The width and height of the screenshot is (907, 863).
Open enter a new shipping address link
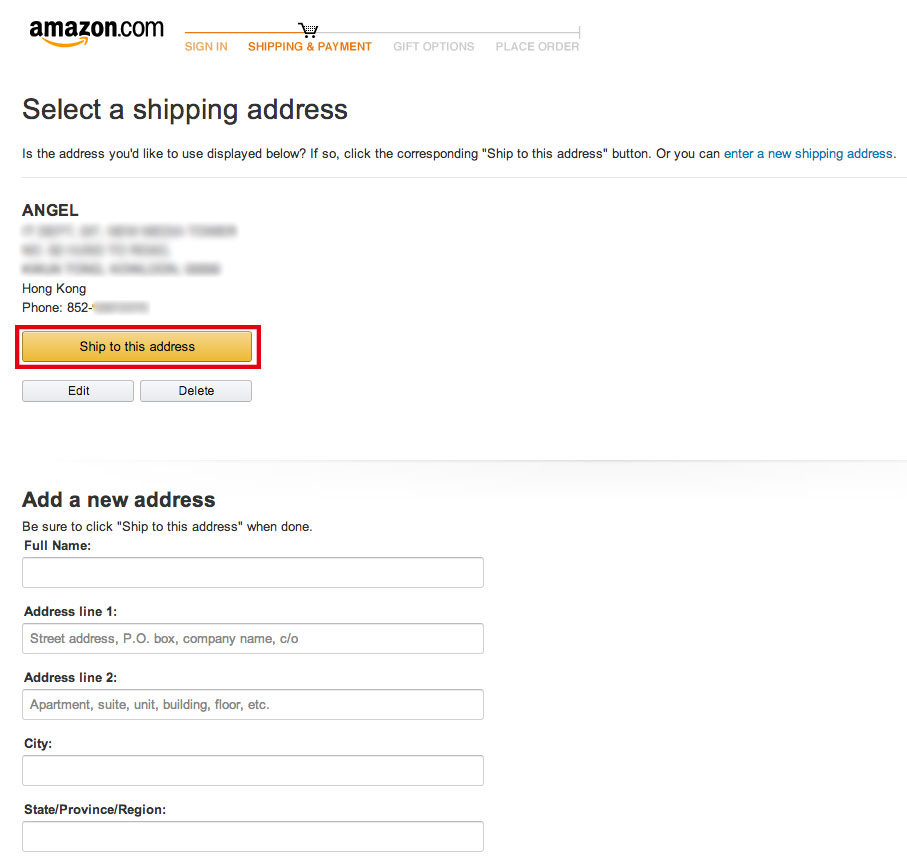[x=808, y=153]
